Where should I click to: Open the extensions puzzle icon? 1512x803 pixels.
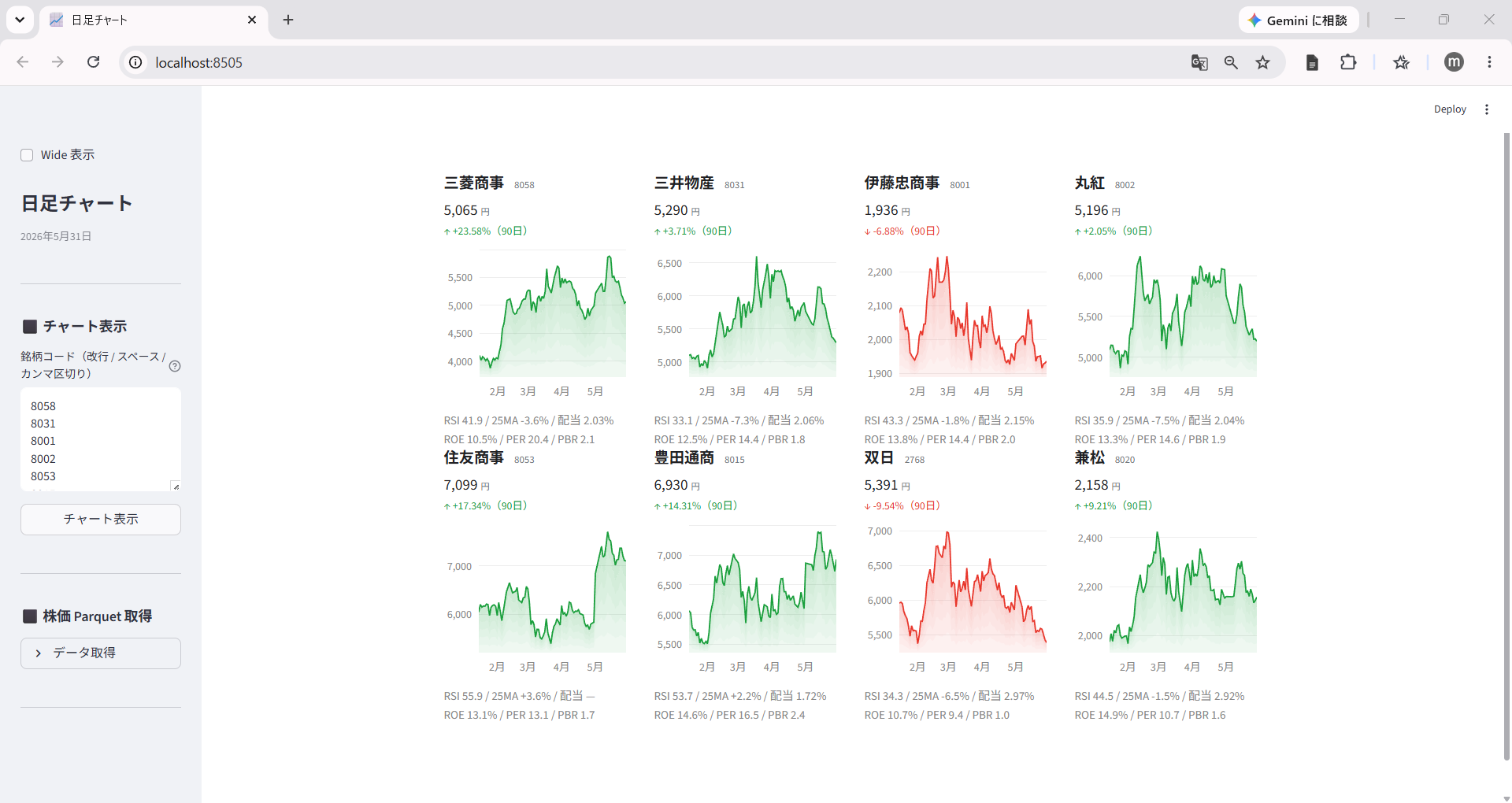click(x=1348, y=62)
